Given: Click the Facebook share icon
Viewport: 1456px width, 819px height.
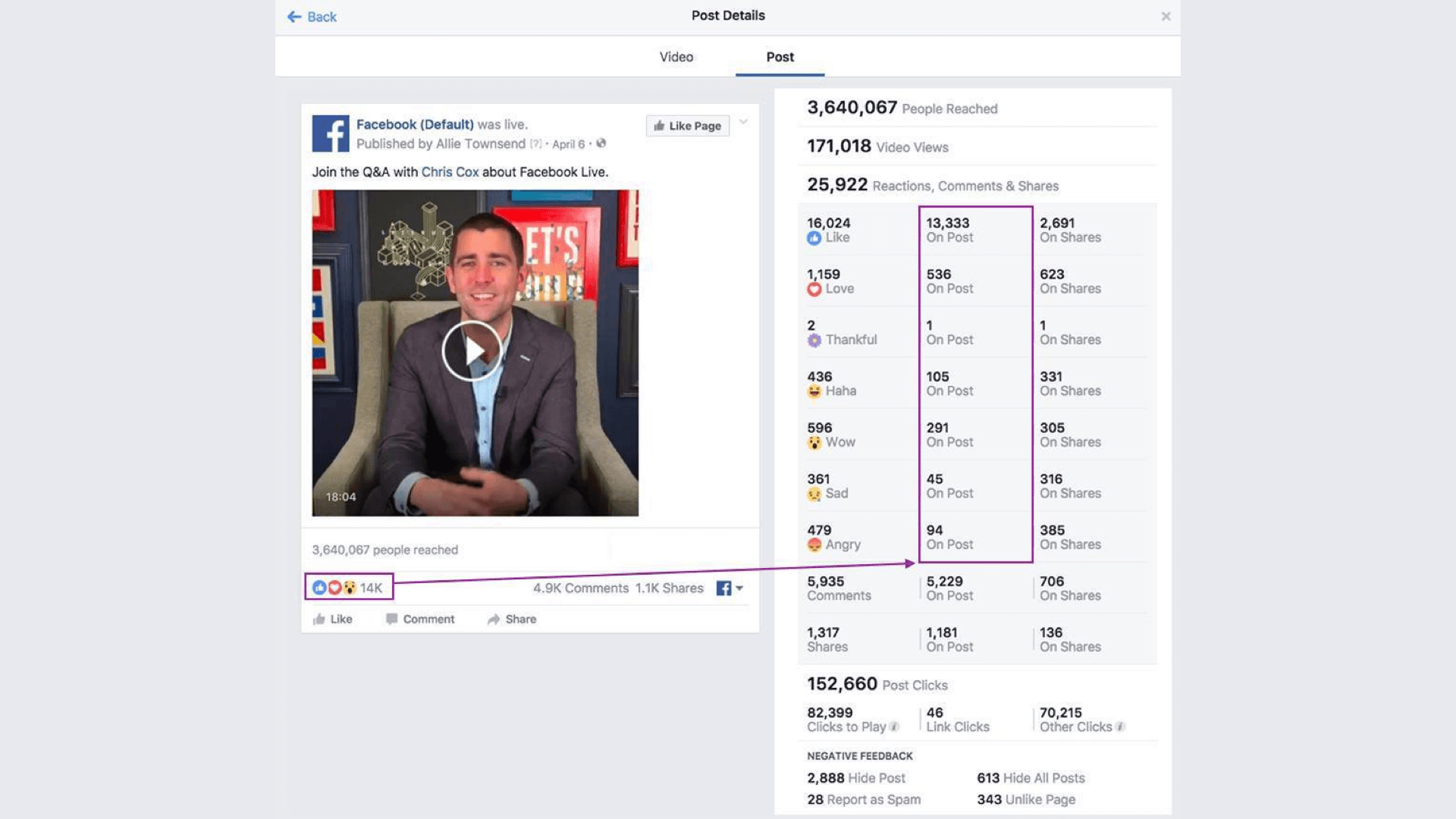Looking at the screenshot, I should click(723, 588).
